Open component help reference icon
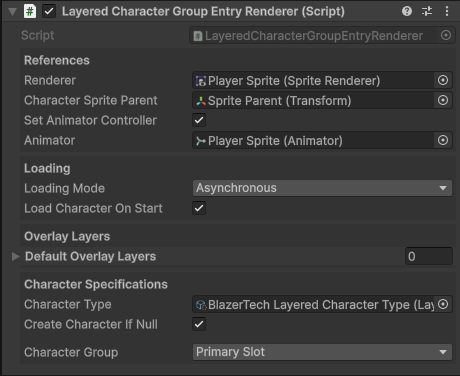Image resolution: width=460 pixels, height=376 pixels. 407,11
